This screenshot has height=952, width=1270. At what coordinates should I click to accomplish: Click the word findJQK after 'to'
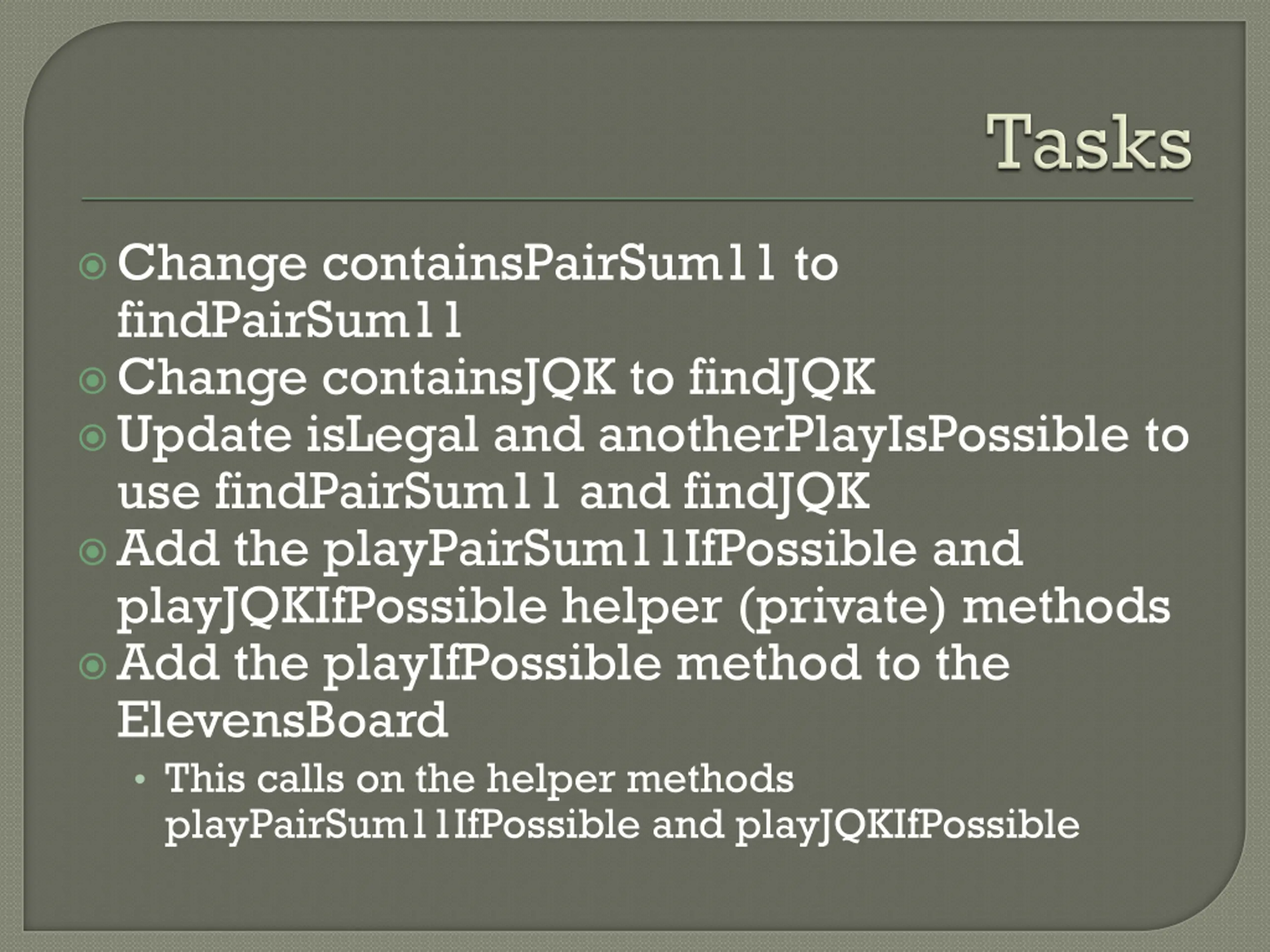[x=782, y=378]
